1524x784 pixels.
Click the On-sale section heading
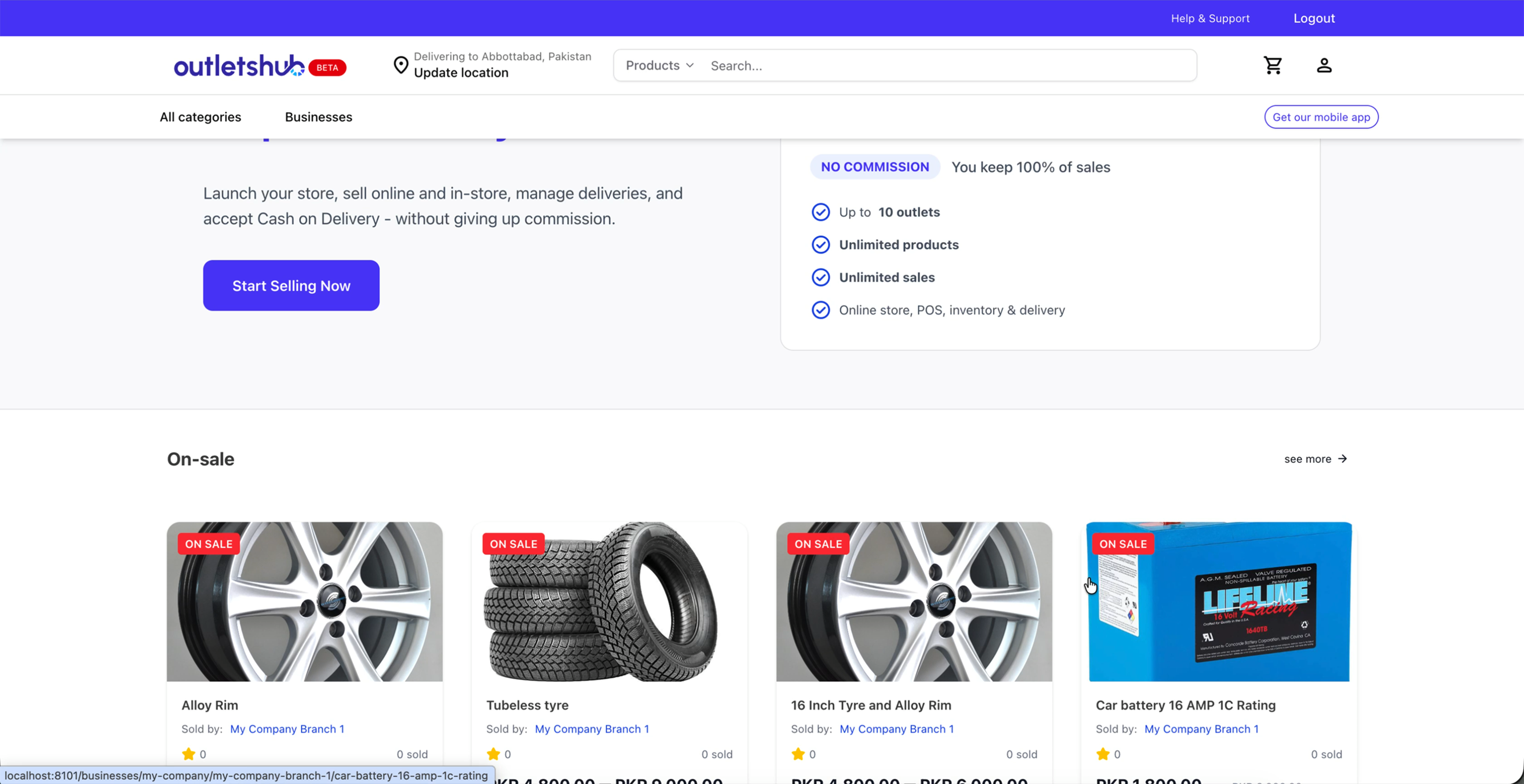click(200, 459)
